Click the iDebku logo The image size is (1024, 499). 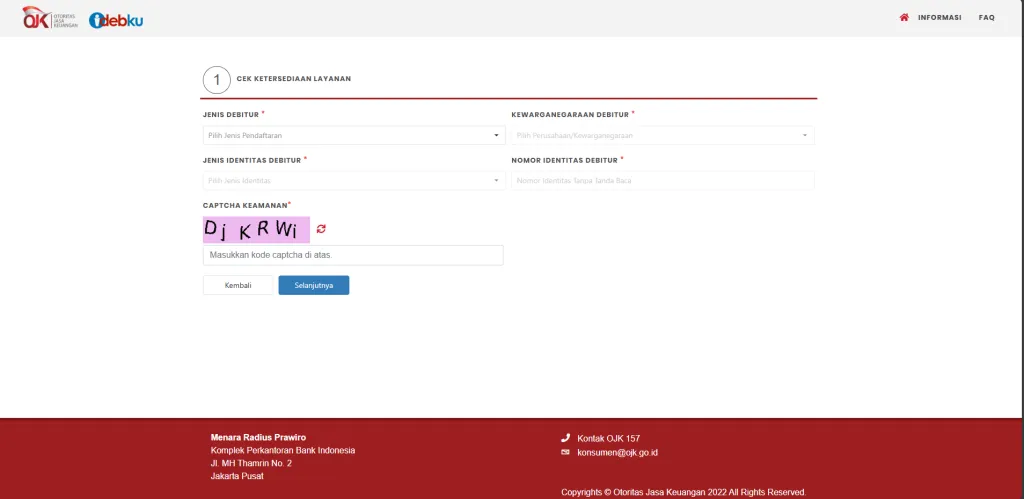pyautogui.click(x=116, y=20)
